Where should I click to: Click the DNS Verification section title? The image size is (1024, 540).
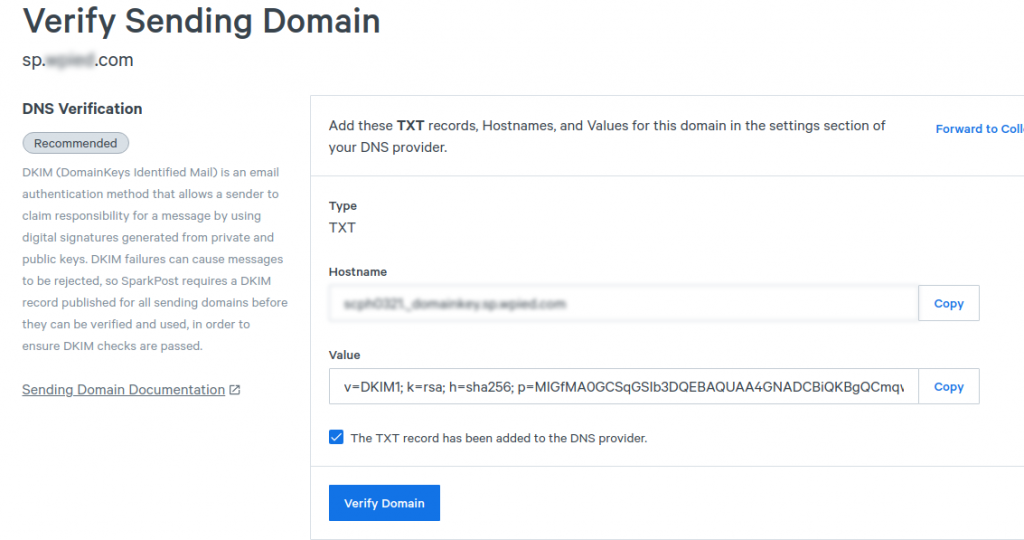click(82, 109)
